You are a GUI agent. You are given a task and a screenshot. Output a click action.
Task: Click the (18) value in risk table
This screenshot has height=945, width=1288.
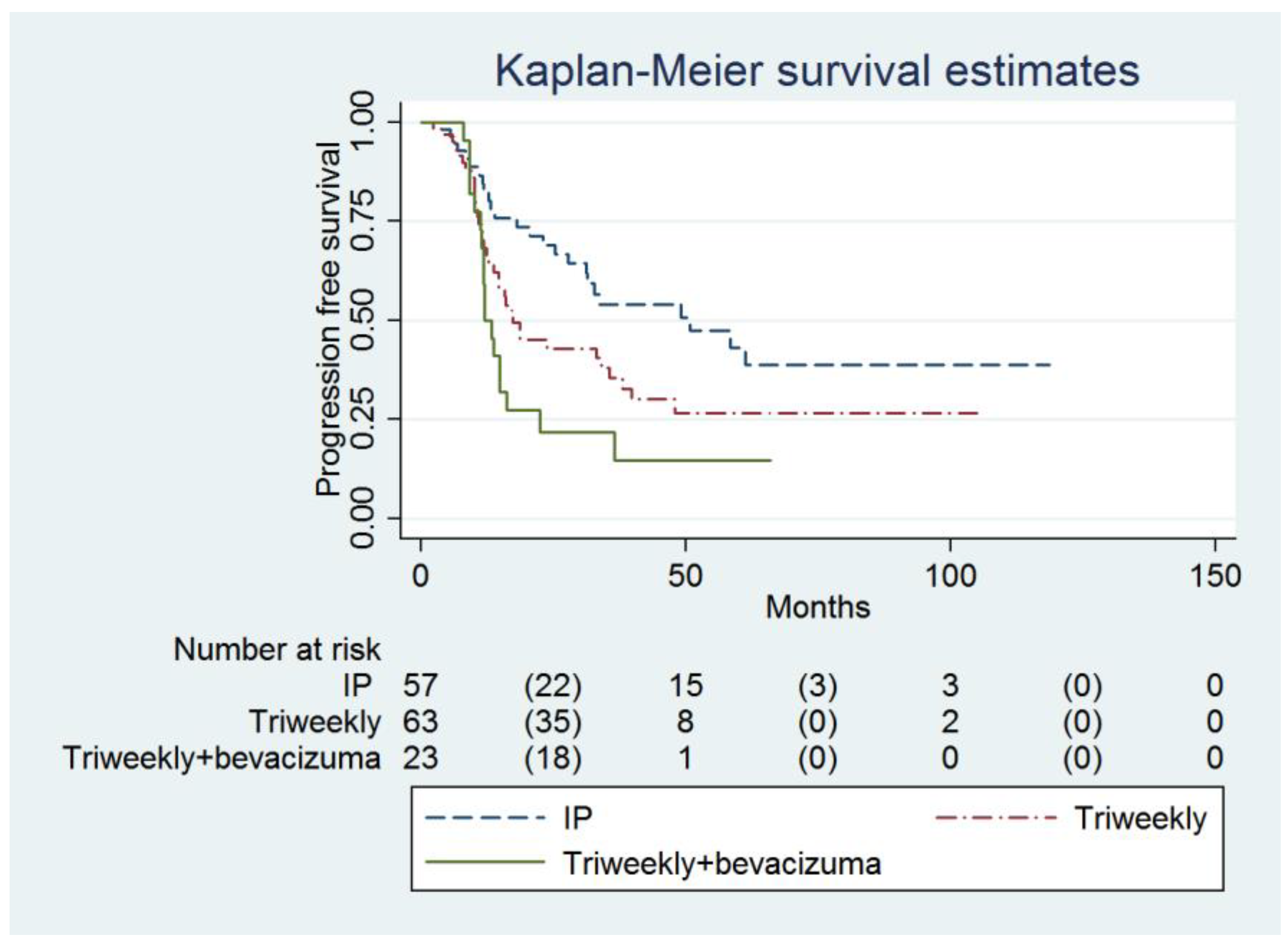(553, 758)
